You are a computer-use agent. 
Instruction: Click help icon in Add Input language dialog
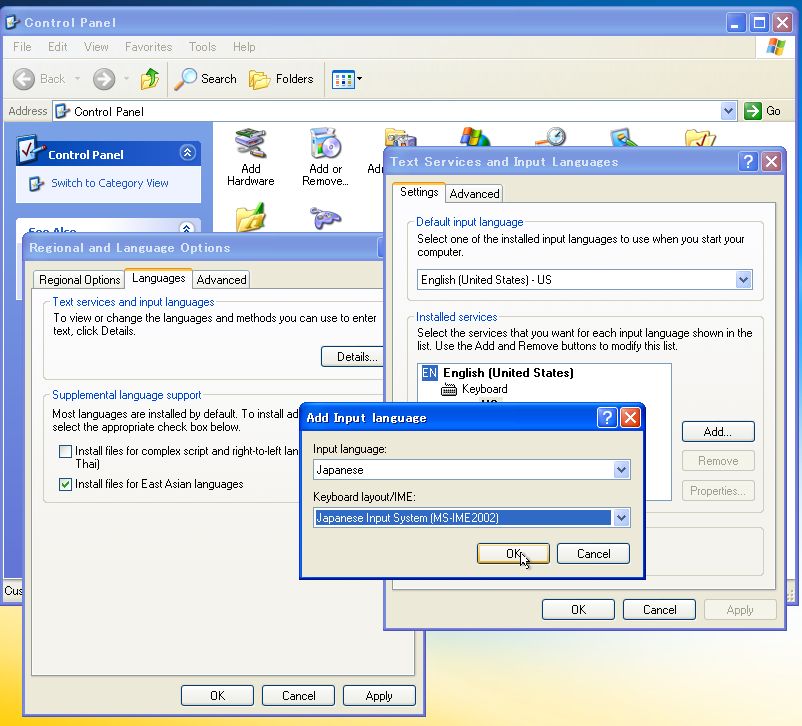pyautogui.click(x=607, y=417)
